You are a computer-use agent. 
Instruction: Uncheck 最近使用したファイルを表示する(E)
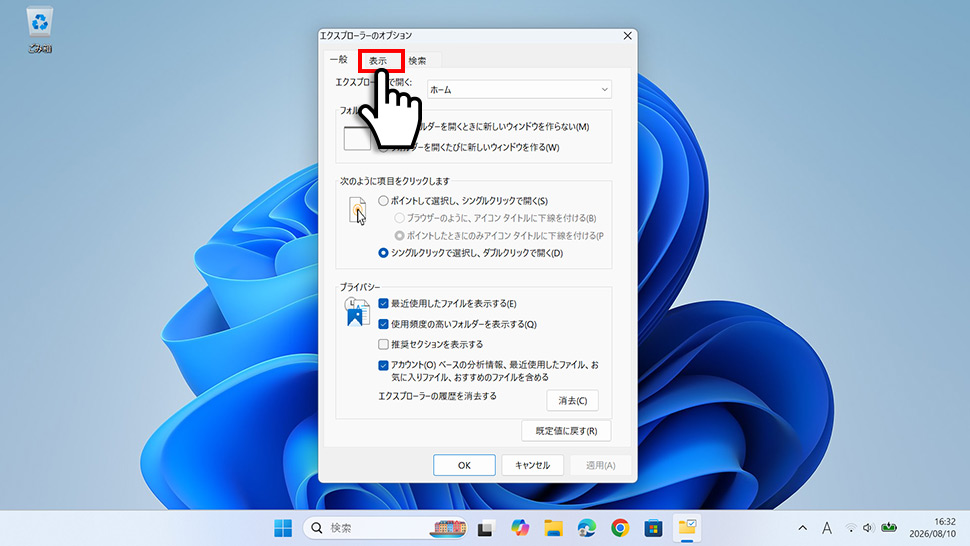384,304
